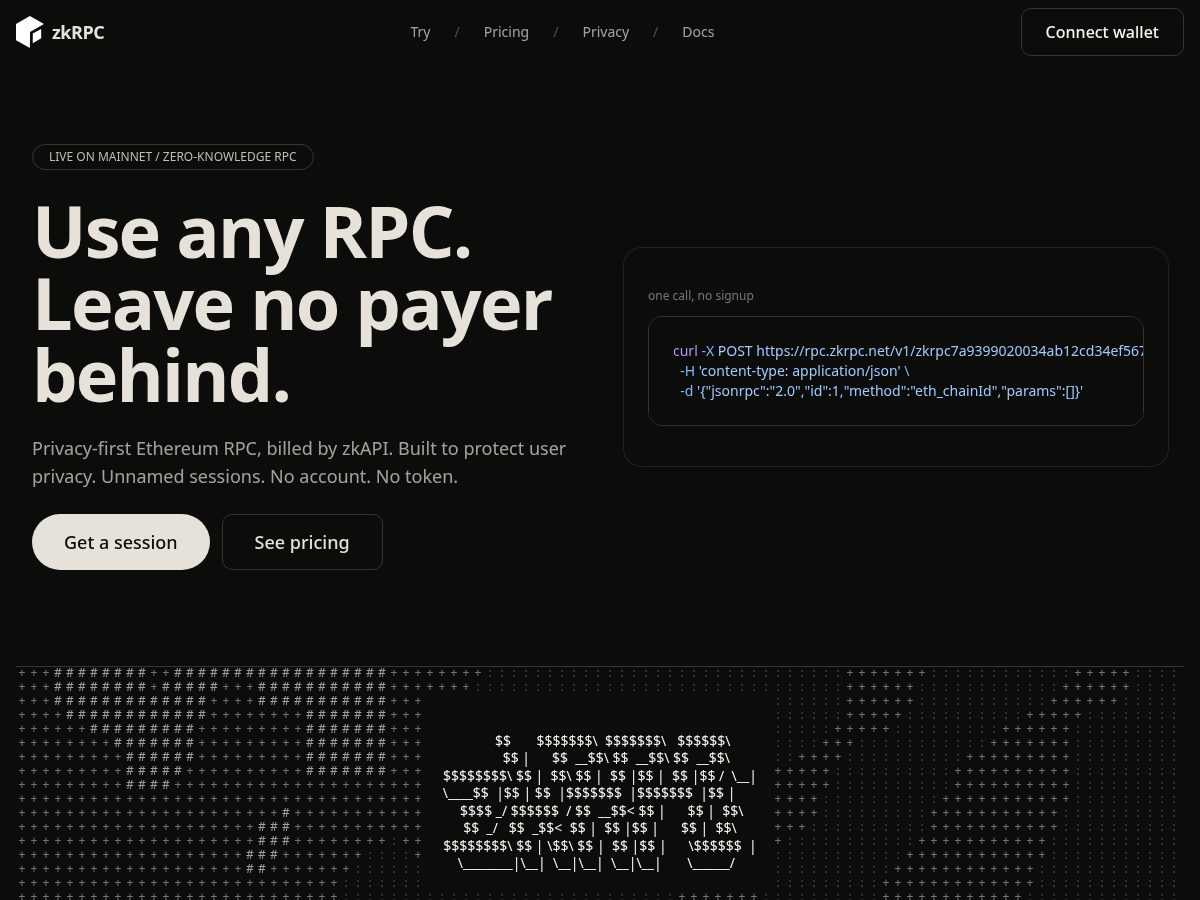The image size is (1200, 900).
Task: Open the Privacy nav link
Action: (x=606, y=32)
